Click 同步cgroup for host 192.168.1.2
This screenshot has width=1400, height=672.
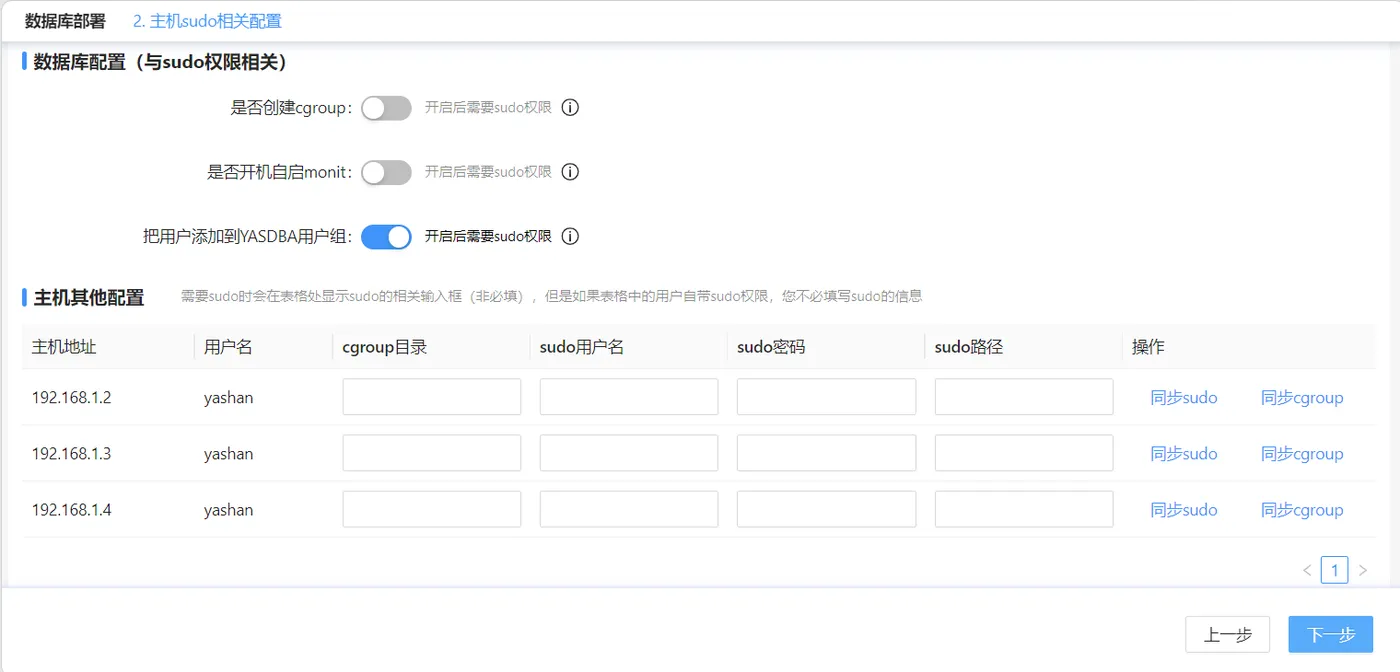(1302, 397)
